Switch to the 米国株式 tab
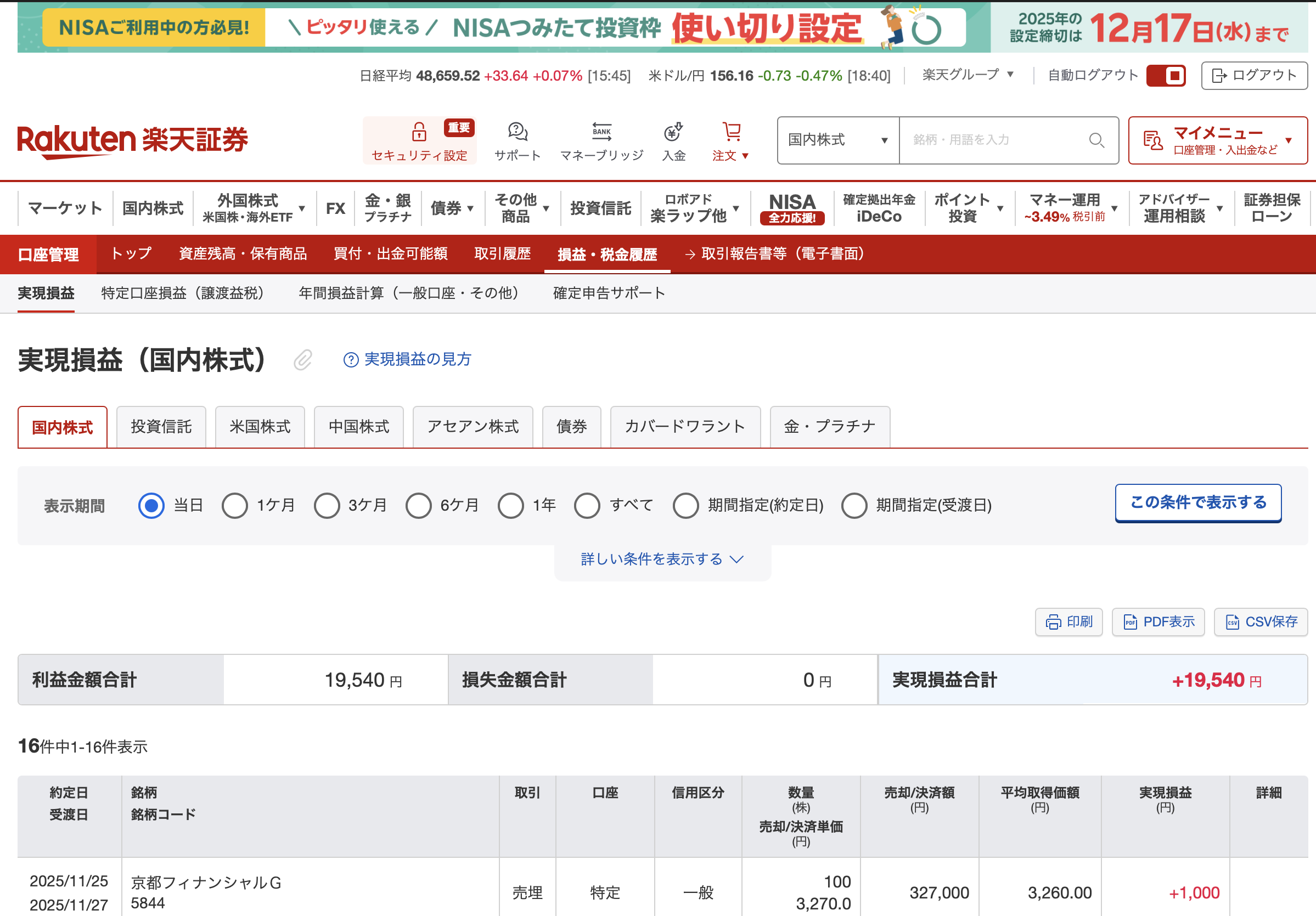 pos(260,427)
